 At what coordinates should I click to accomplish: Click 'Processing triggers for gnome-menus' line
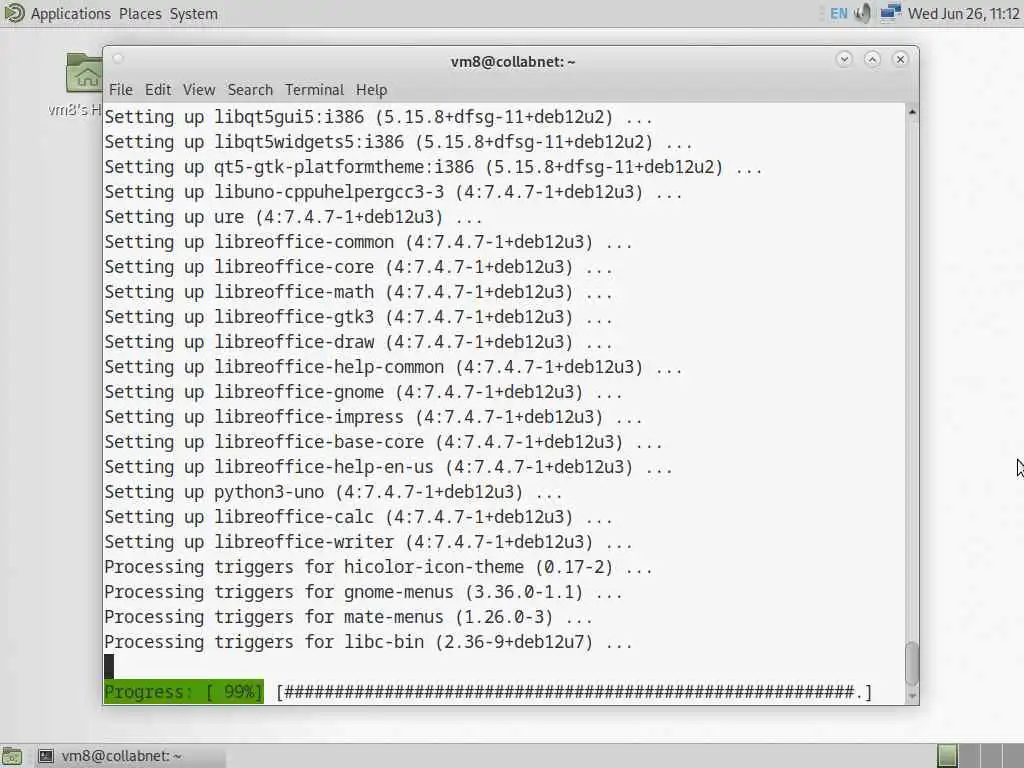(x=364, y=592)
